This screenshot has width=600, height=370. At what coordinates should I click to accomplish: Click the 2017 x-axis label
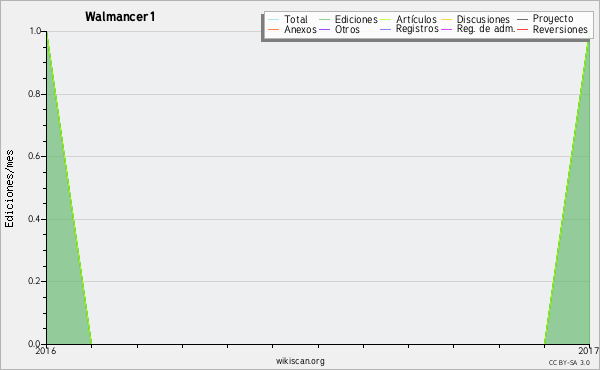[x=589, y=351]
